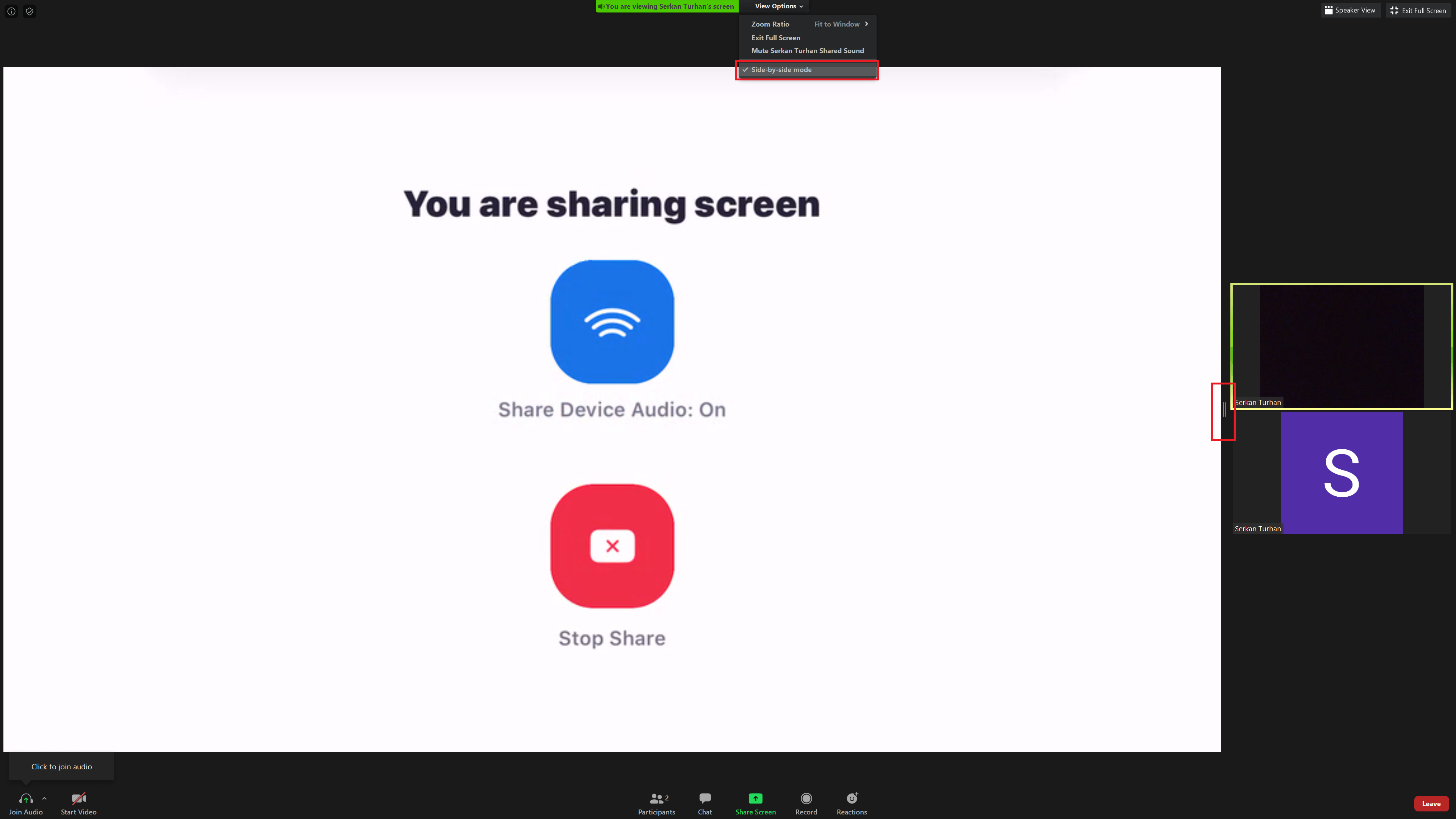This screenshot has height=819, width=1456.
Task: Click the Join Audio headphone icon
Action: (x=26, y=798)
